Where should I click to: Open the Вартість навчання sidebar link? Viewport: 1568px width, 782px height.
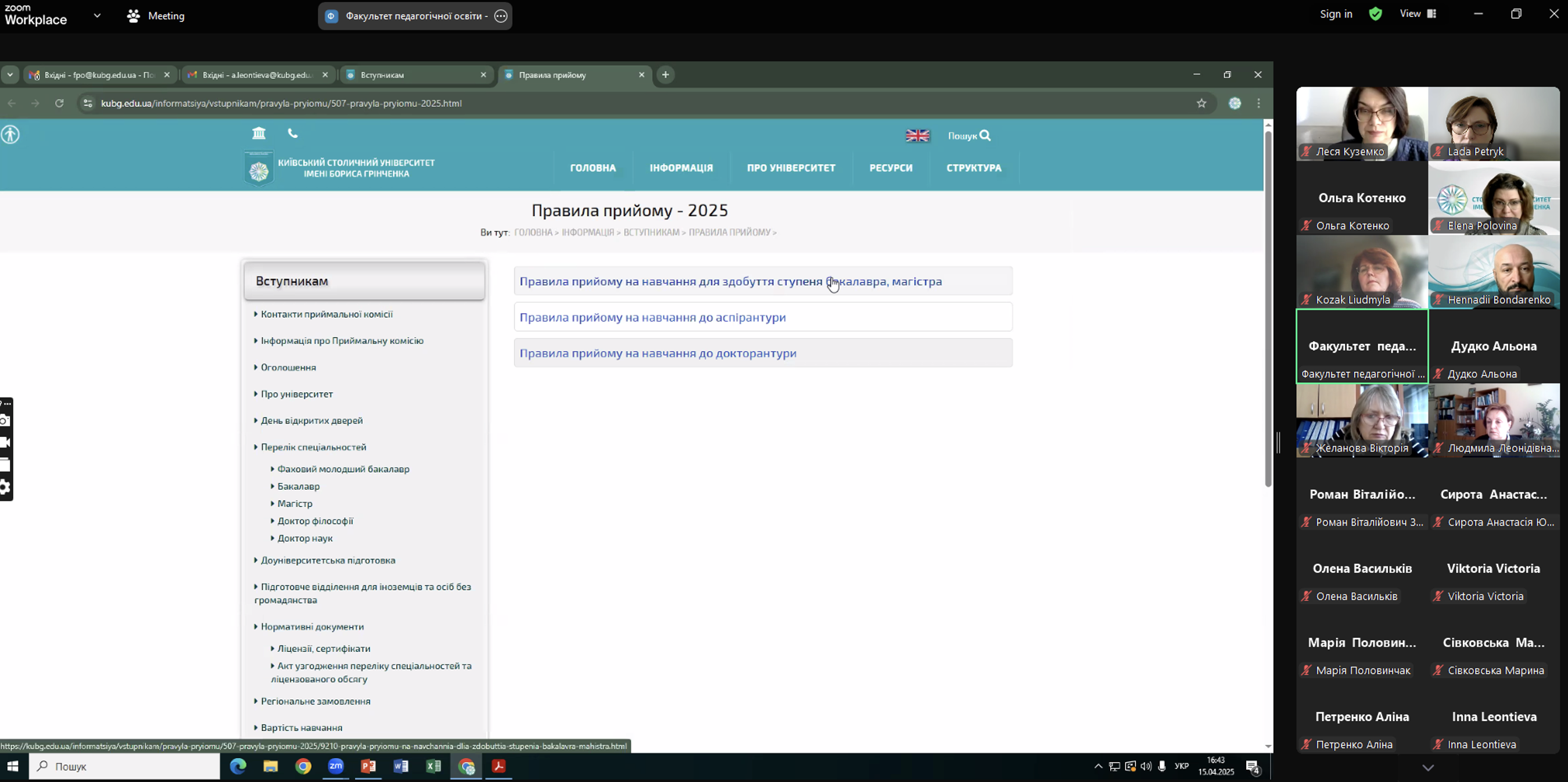pyautogui.click(x=302, y=728)
